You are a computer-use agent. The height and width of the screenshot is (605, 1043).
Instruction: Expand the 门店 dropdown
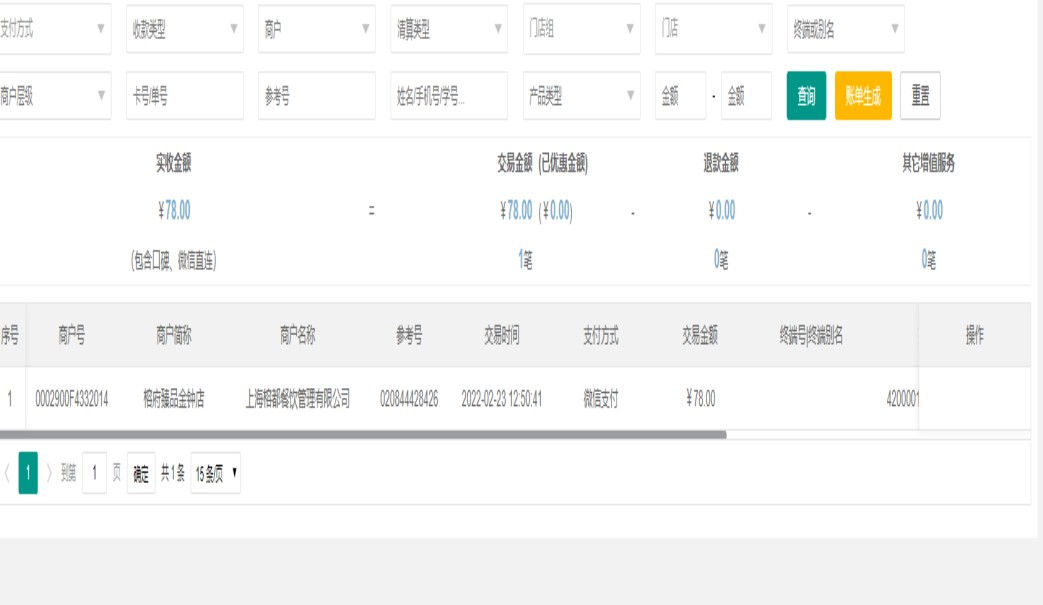click(x=713, y=29)
